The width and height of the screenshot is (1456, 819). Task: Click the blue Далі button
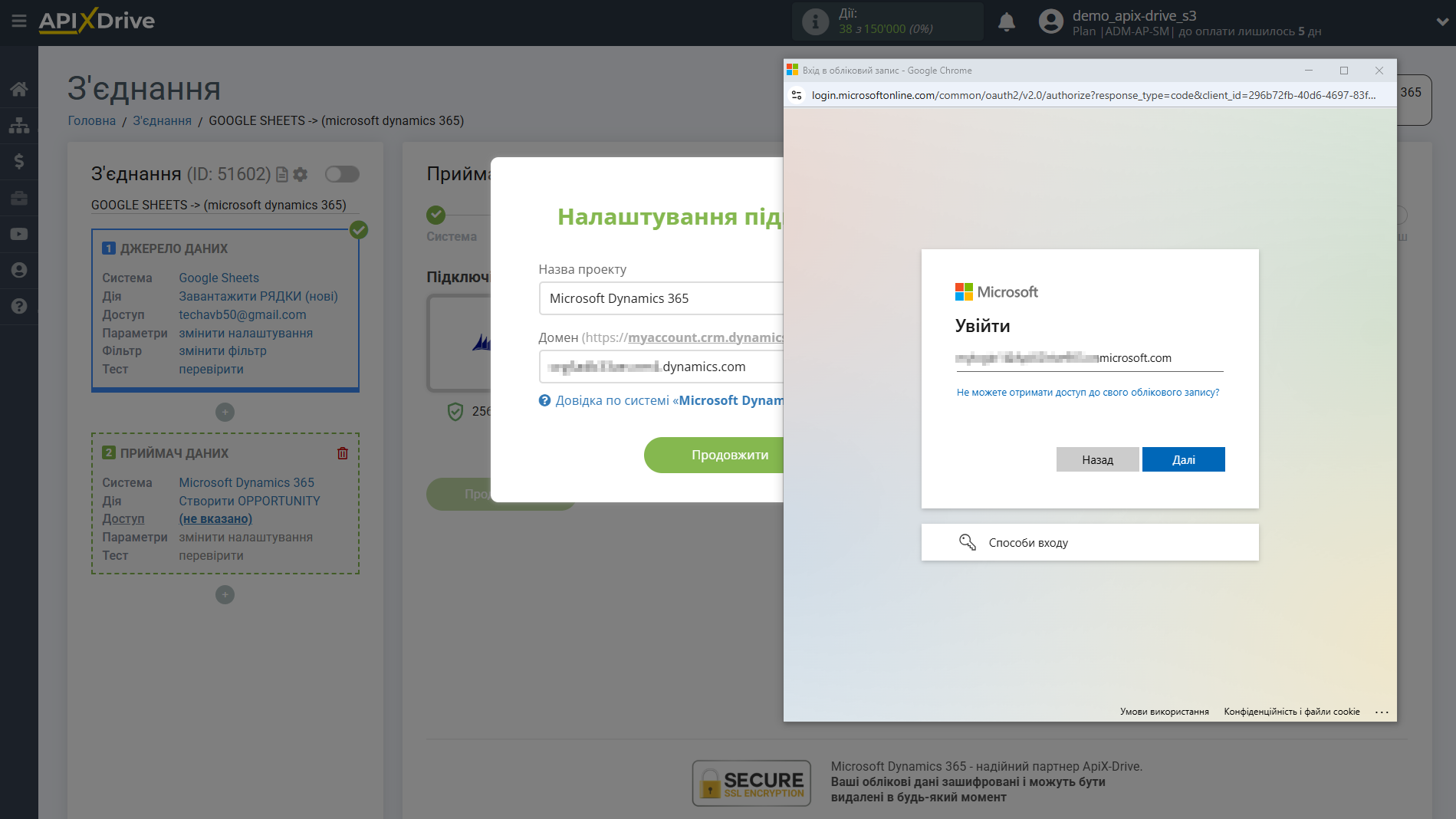(x=1183, y=459)
